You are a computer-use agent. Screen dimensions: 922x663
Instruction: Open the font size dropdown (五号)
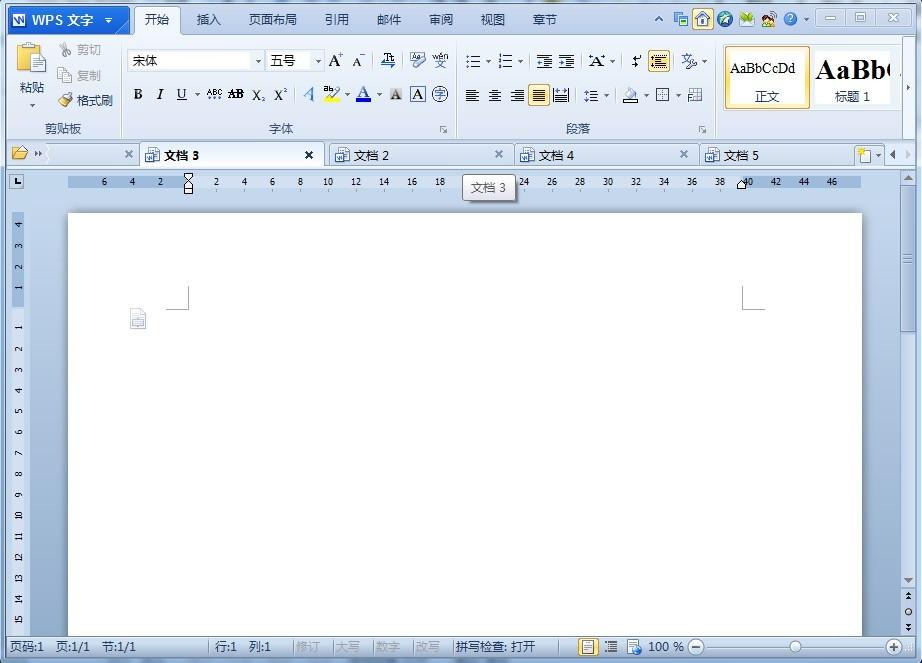(318, 61)
